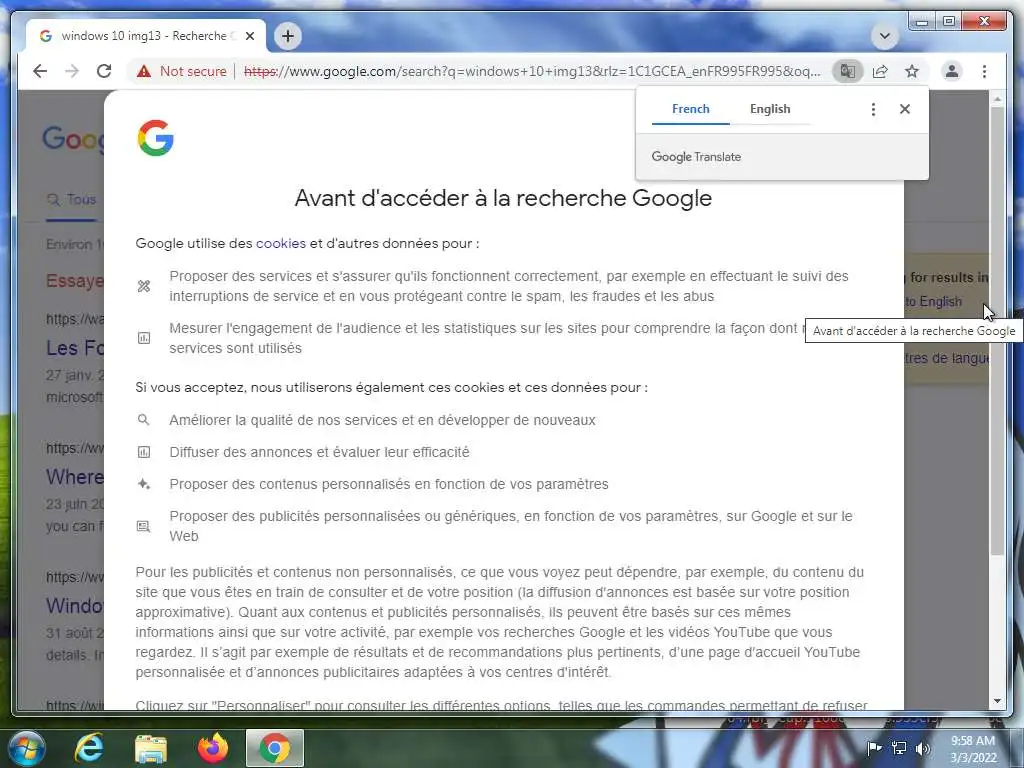This screenshot has width=1024, height=768.
Task: Open Windows Explorer folder from taskbar
Action: (151, 748)
